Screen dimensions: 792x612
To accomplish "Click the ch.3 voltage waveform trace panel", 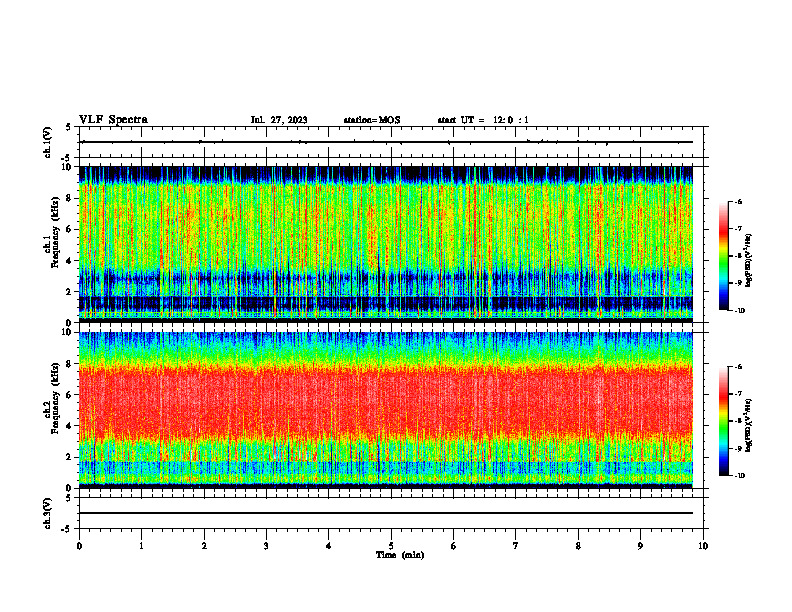I will tap(391, 513).
